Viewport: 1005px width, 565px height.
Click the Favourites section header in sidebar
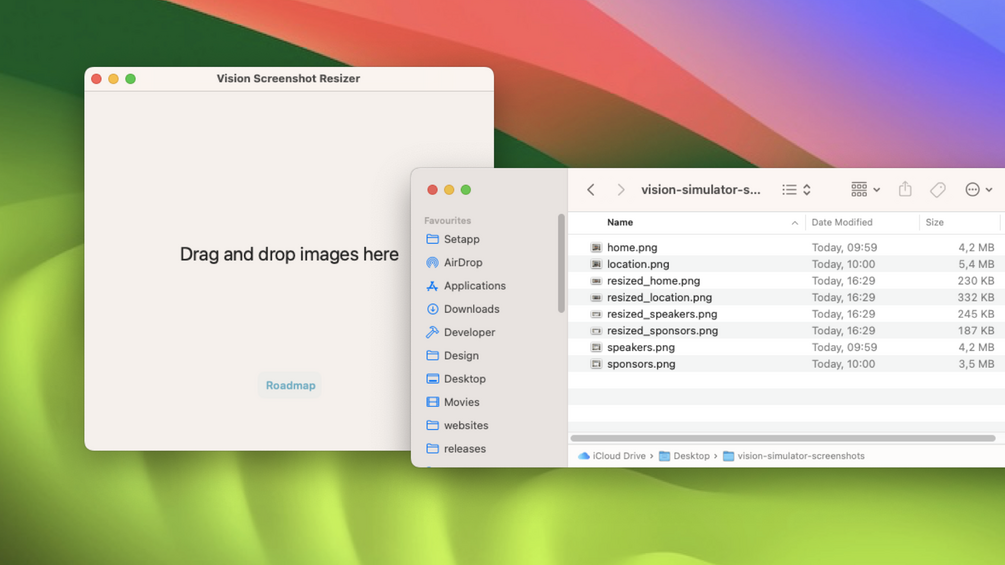point(447,220)
